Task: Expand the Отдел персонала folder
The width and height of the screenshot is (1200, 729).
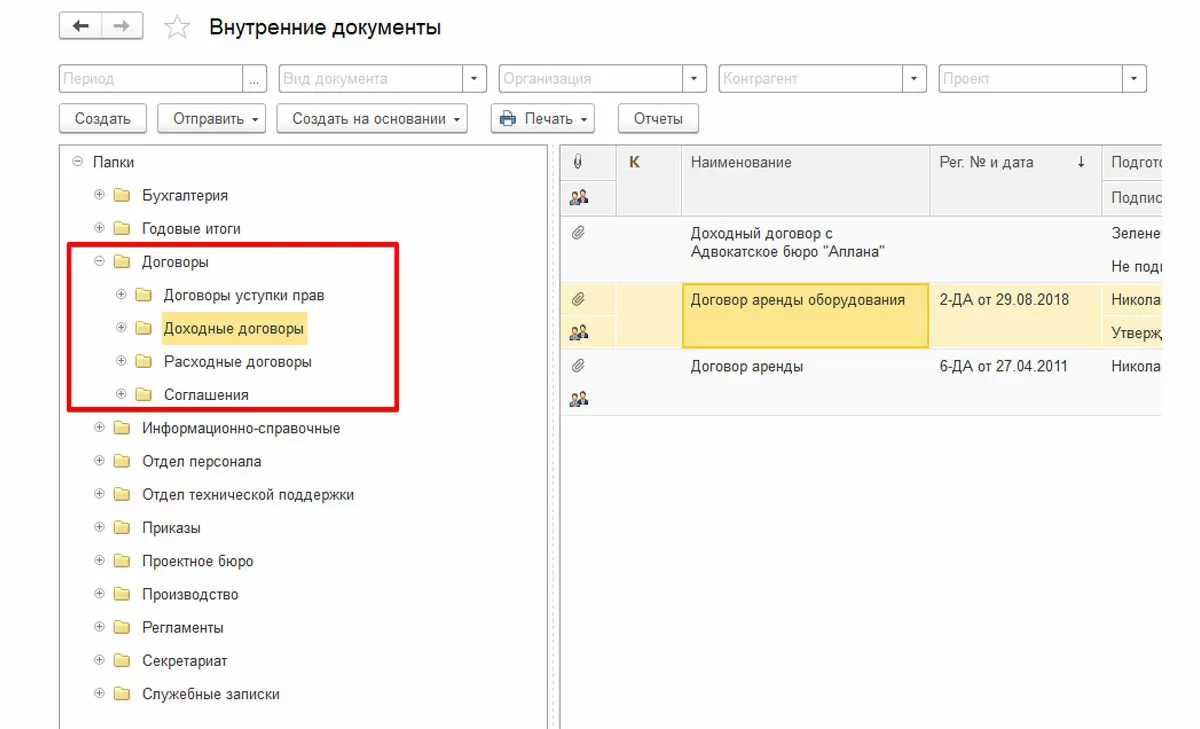Action: pos(99,462)
